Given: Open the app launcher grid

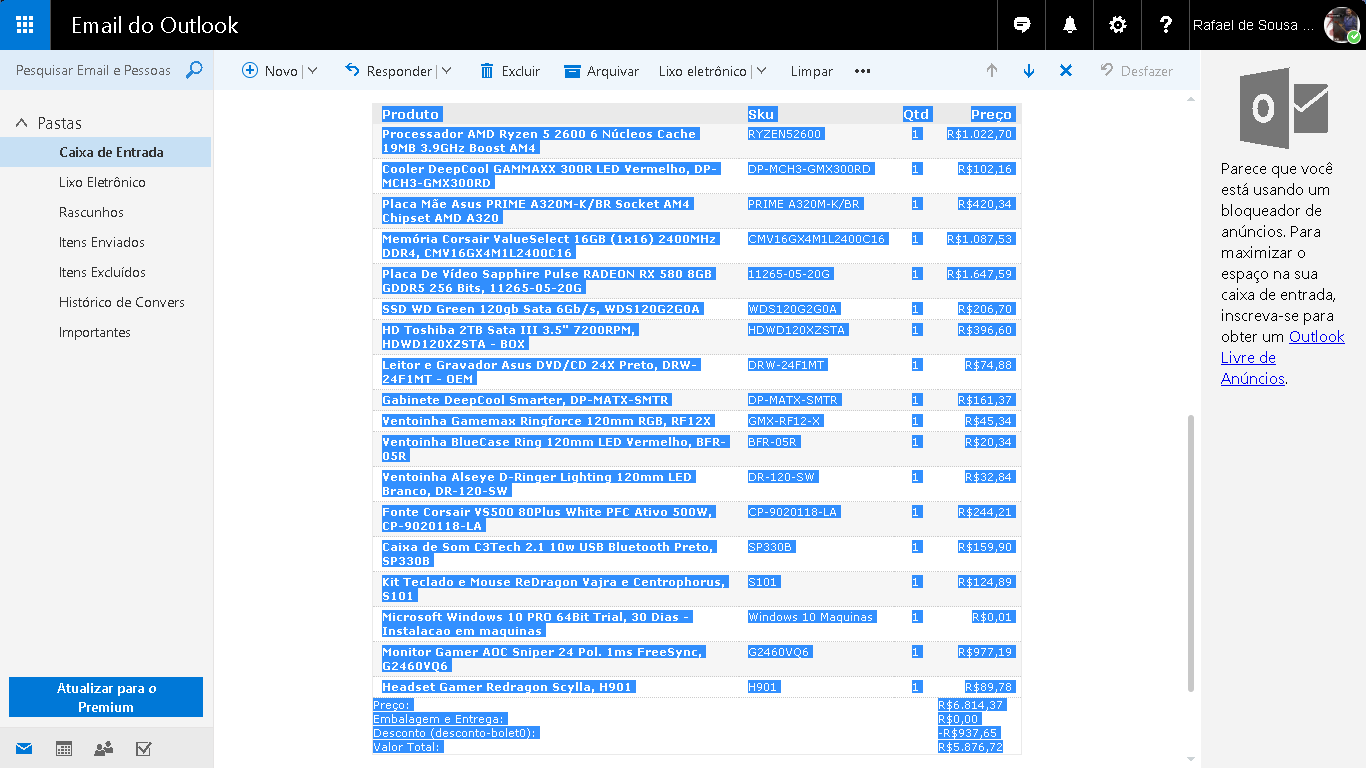Looking at the screenshot, I should pyautogui.click(x=25, y=25).
